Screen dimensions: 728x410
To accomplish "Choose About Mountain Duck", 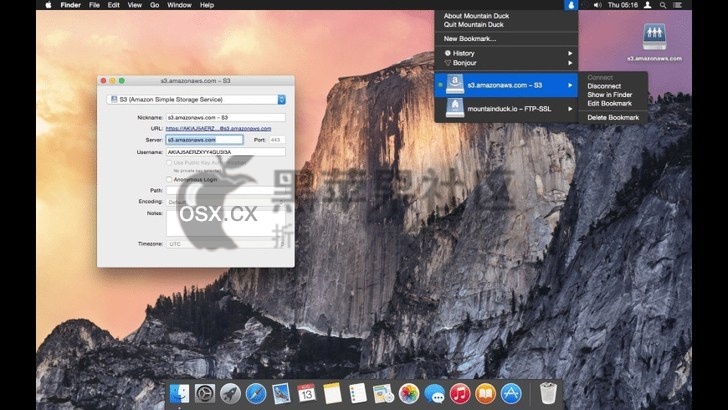I will tap(476, 16).
